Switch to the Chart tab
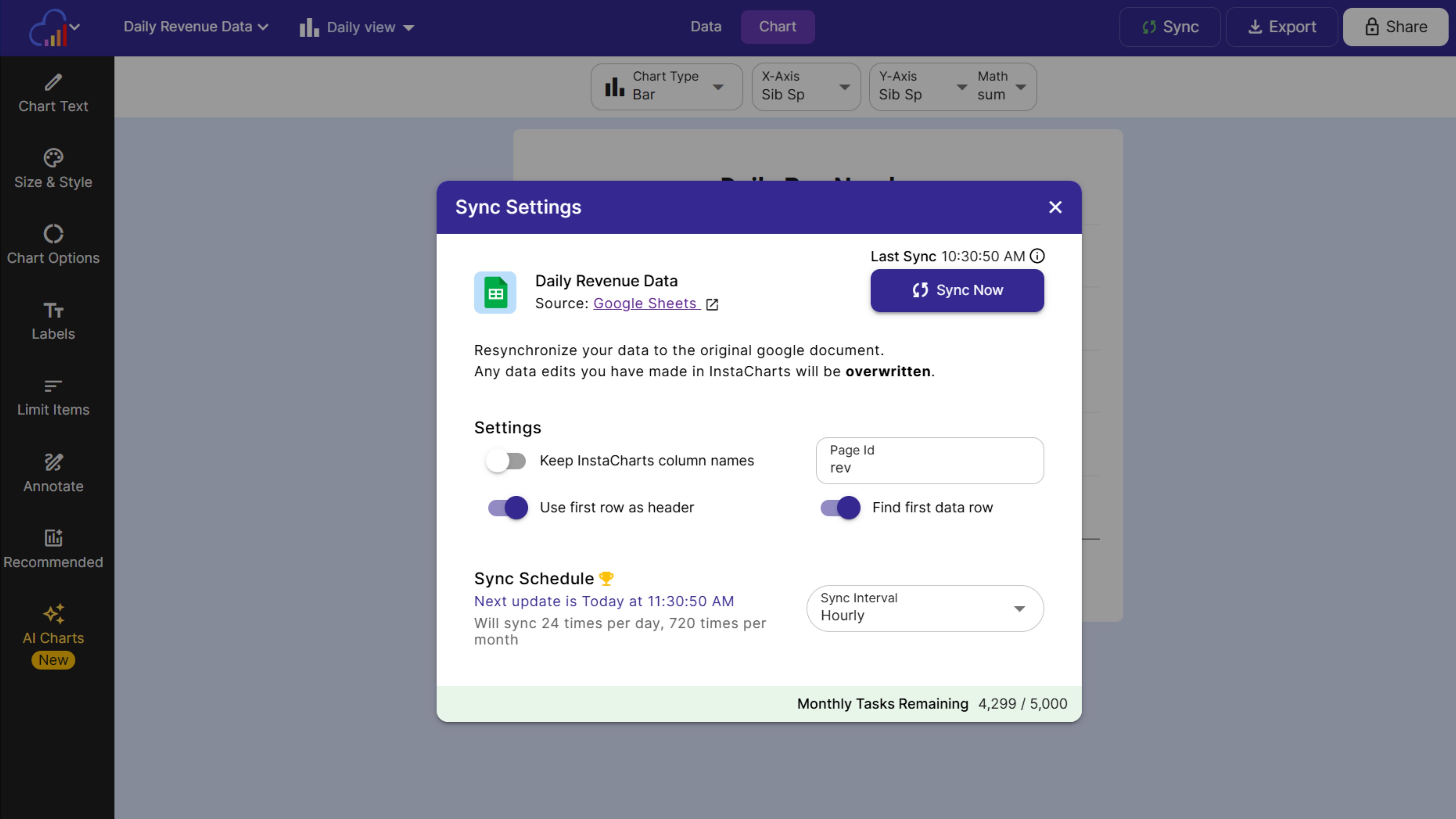This screenshot has height=819, width=1456. click(778, 27)
